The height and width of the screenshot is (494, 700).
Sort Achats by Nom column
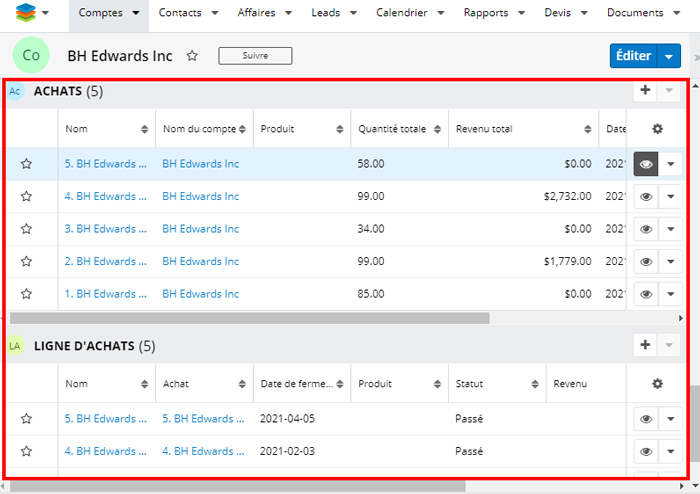[144, 129]
